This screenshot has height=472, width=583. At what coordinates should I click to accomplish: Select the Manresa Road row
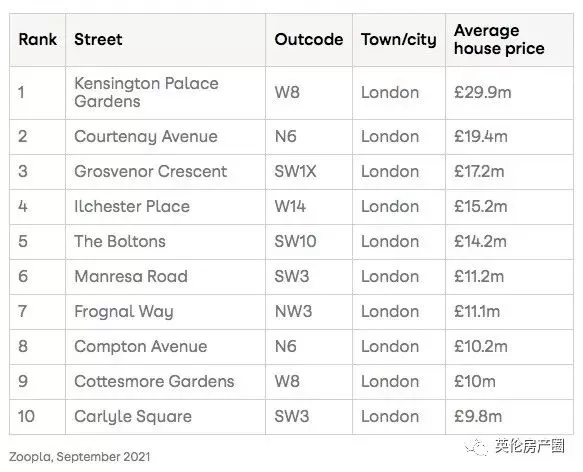tap(291, 277)
